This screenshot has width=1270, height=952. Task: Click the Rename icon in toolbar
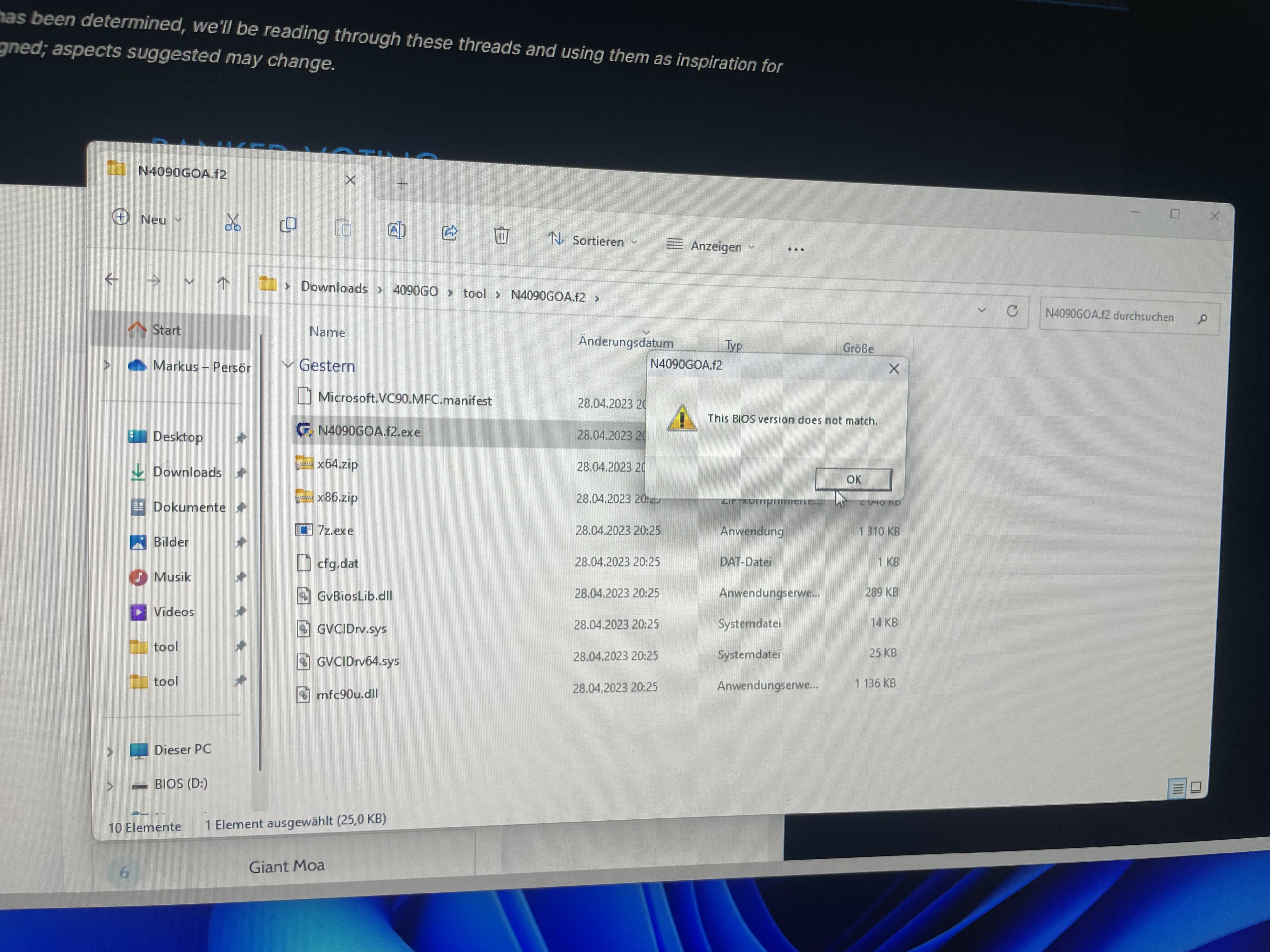click(x=396, y=231)
